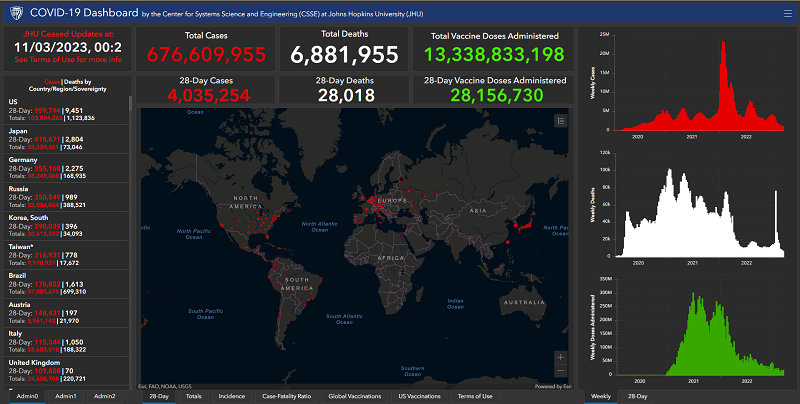The width and height of the screenshot is (800, 404).
Task: Click Total Vaccine Doses figure 13,338,833,198
Action: (494, 55)
